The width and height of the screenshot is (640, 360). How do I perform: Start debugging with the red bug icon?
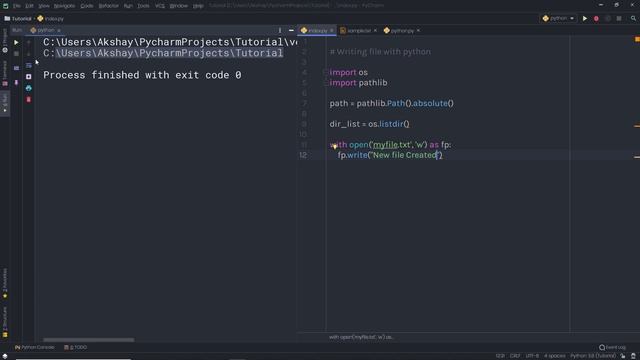click(596, 18)
